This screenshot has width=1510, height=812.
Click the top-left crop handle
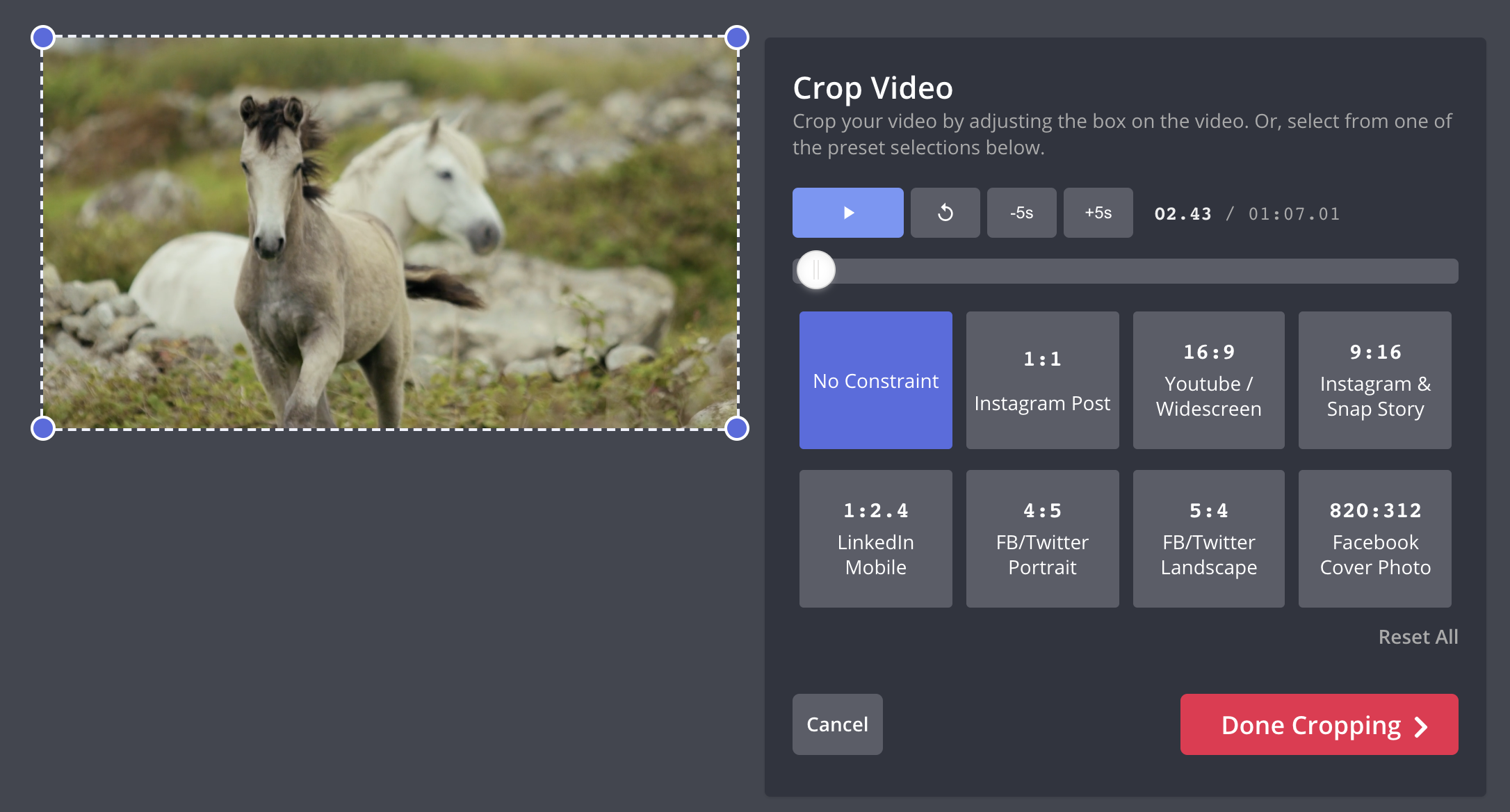click(x=43, y=38)
